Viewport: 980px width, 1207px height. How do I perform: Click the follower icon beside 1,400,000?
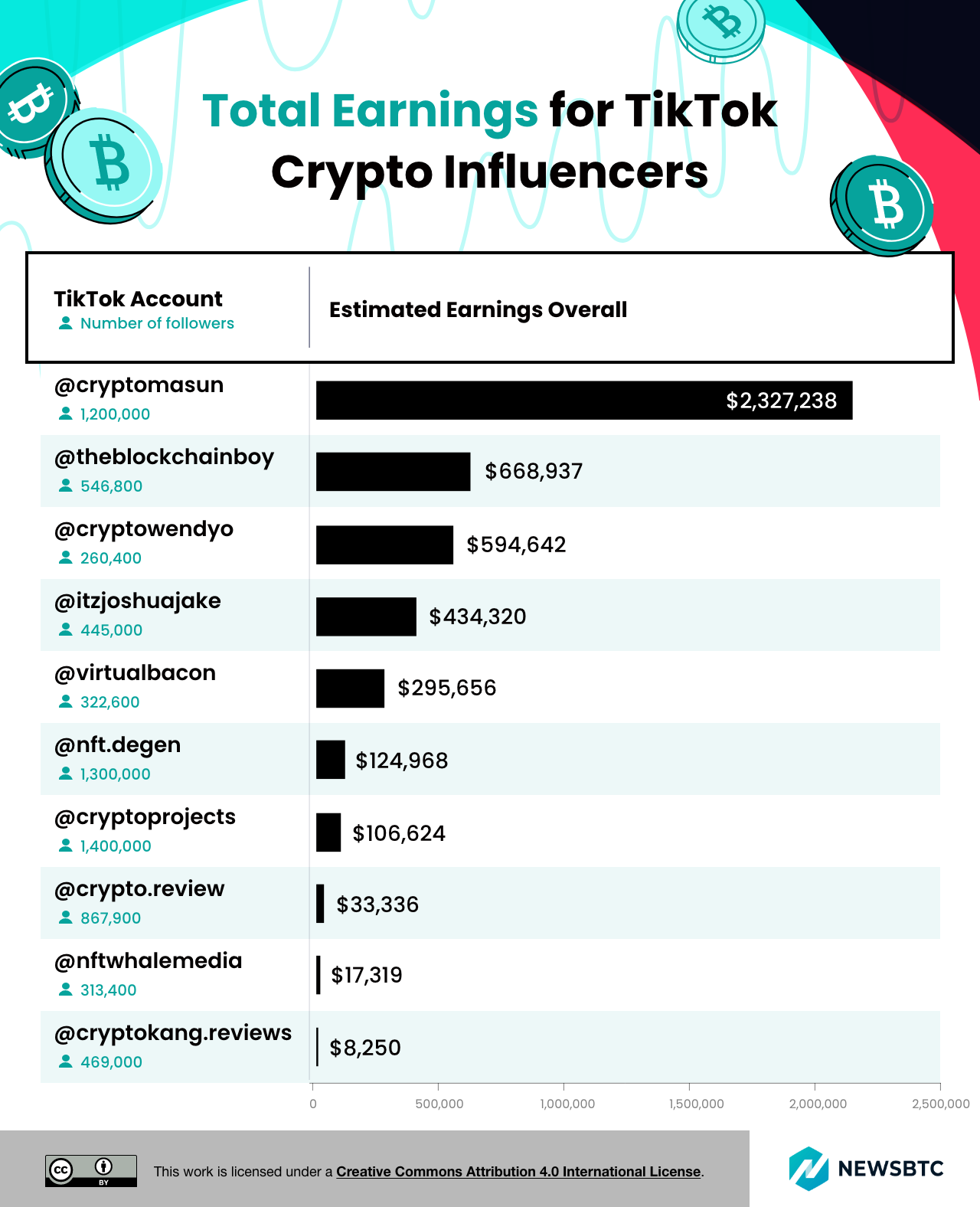(66, 846)
